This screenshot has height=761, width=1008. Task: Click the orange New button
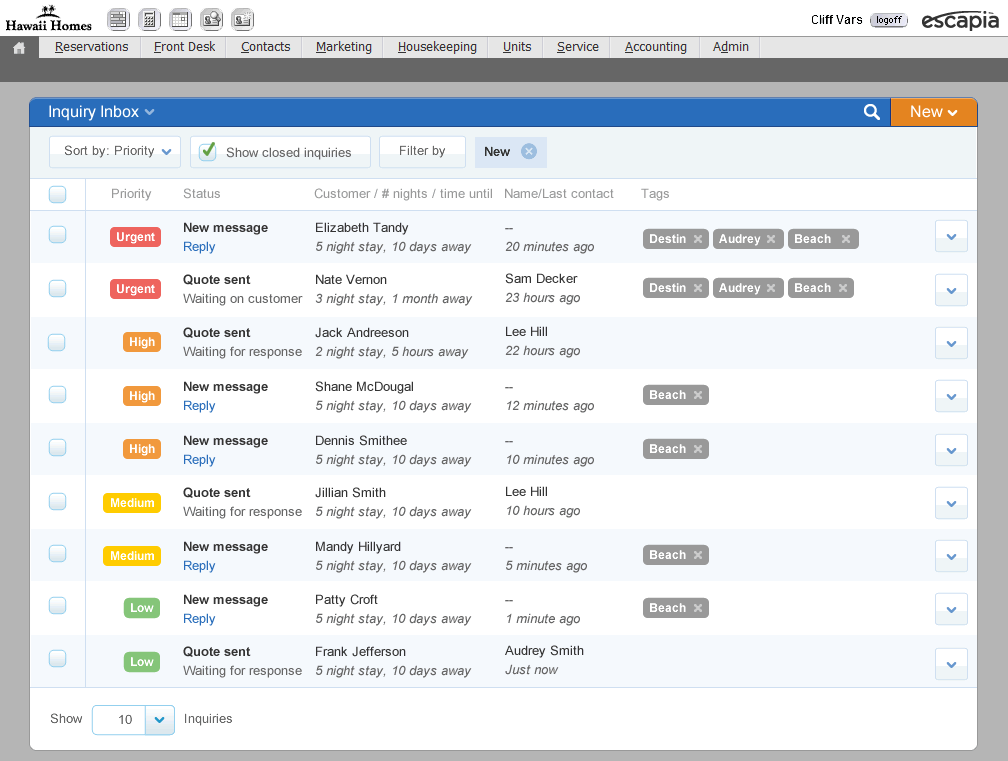[933, 112]
